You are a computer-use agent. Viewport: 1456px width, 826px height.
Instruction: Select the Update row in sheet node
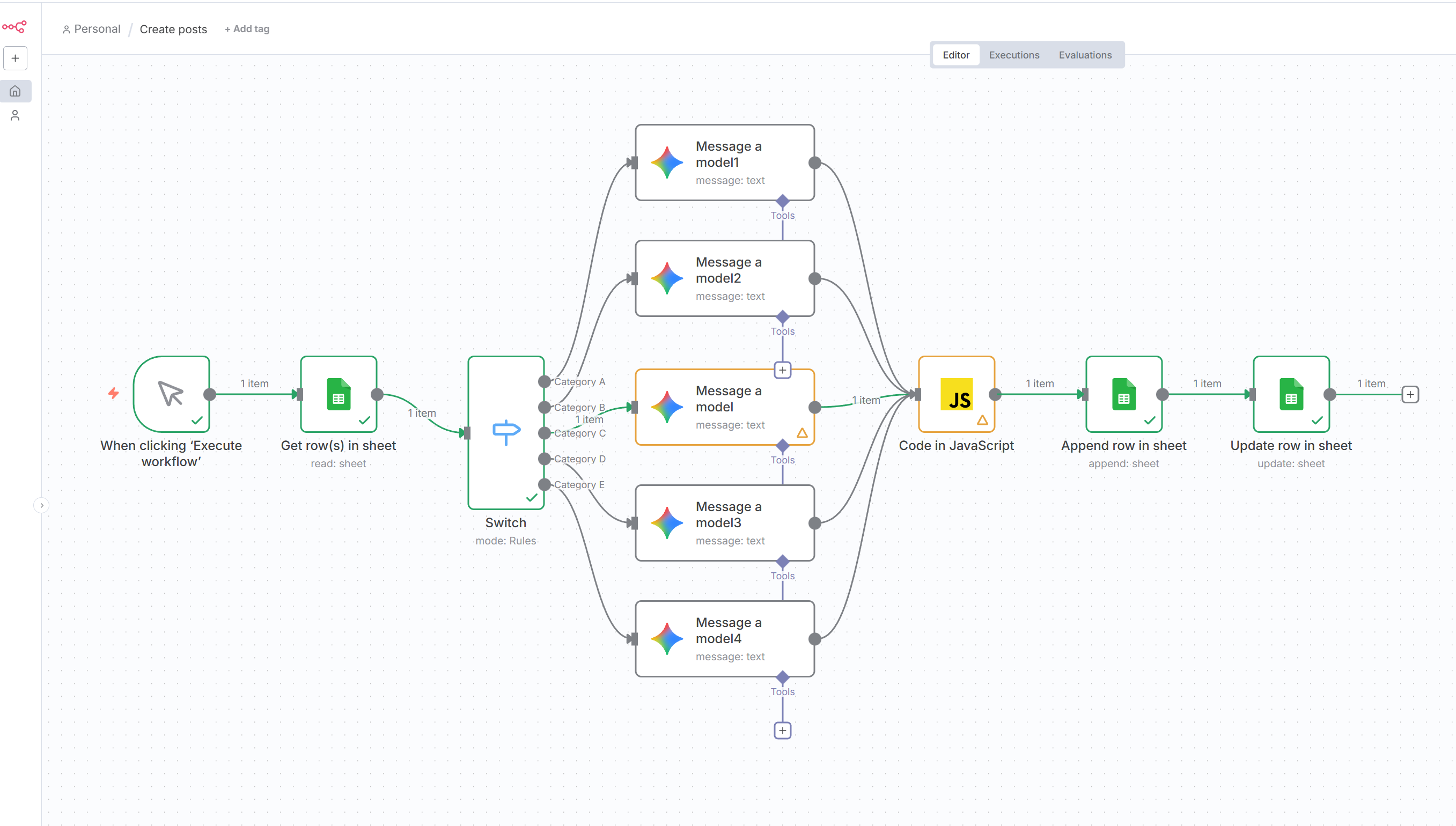coord(1291,394)
